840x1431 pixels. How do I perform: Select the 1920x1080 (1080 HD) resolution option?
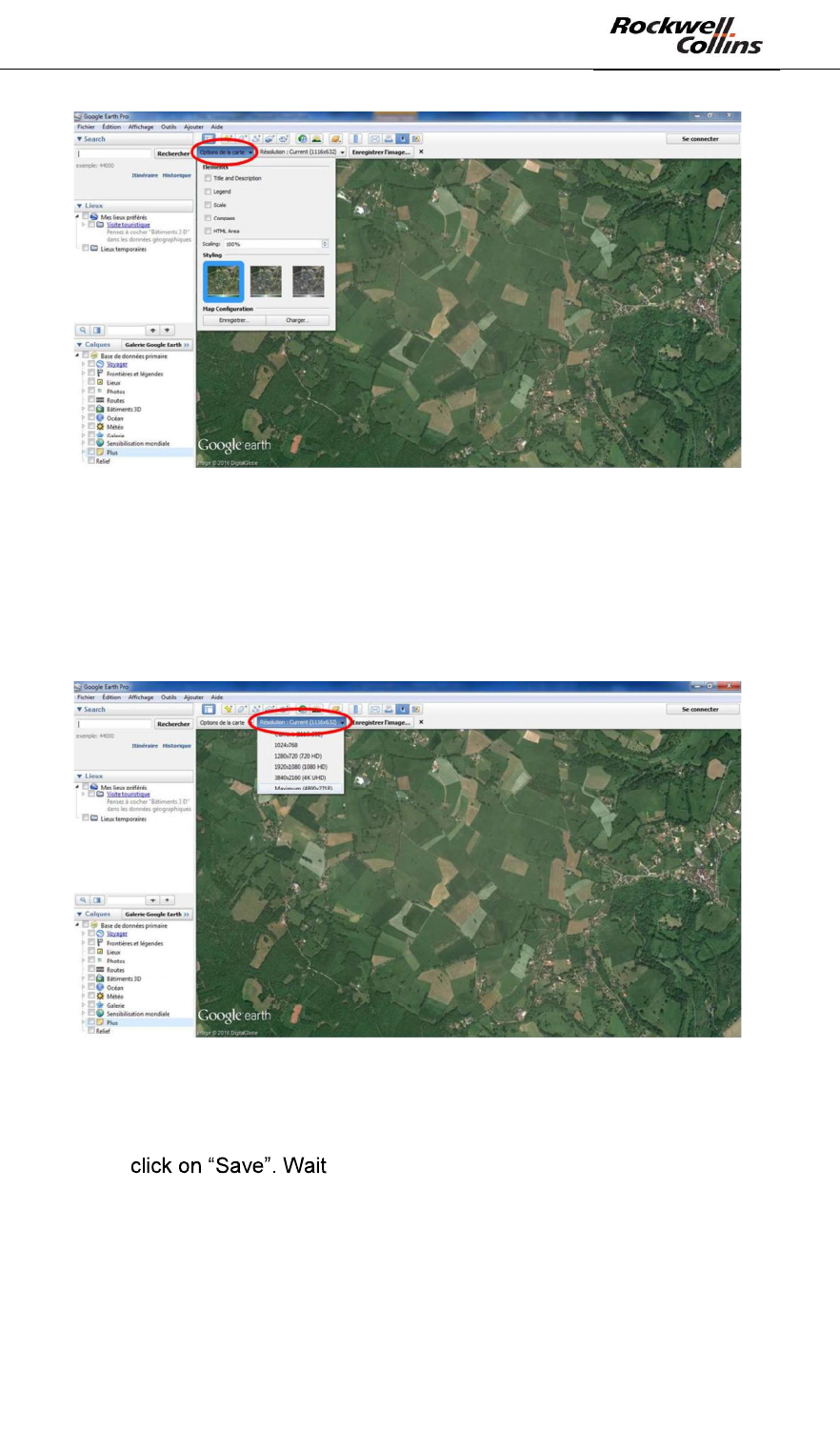point(300,767)
